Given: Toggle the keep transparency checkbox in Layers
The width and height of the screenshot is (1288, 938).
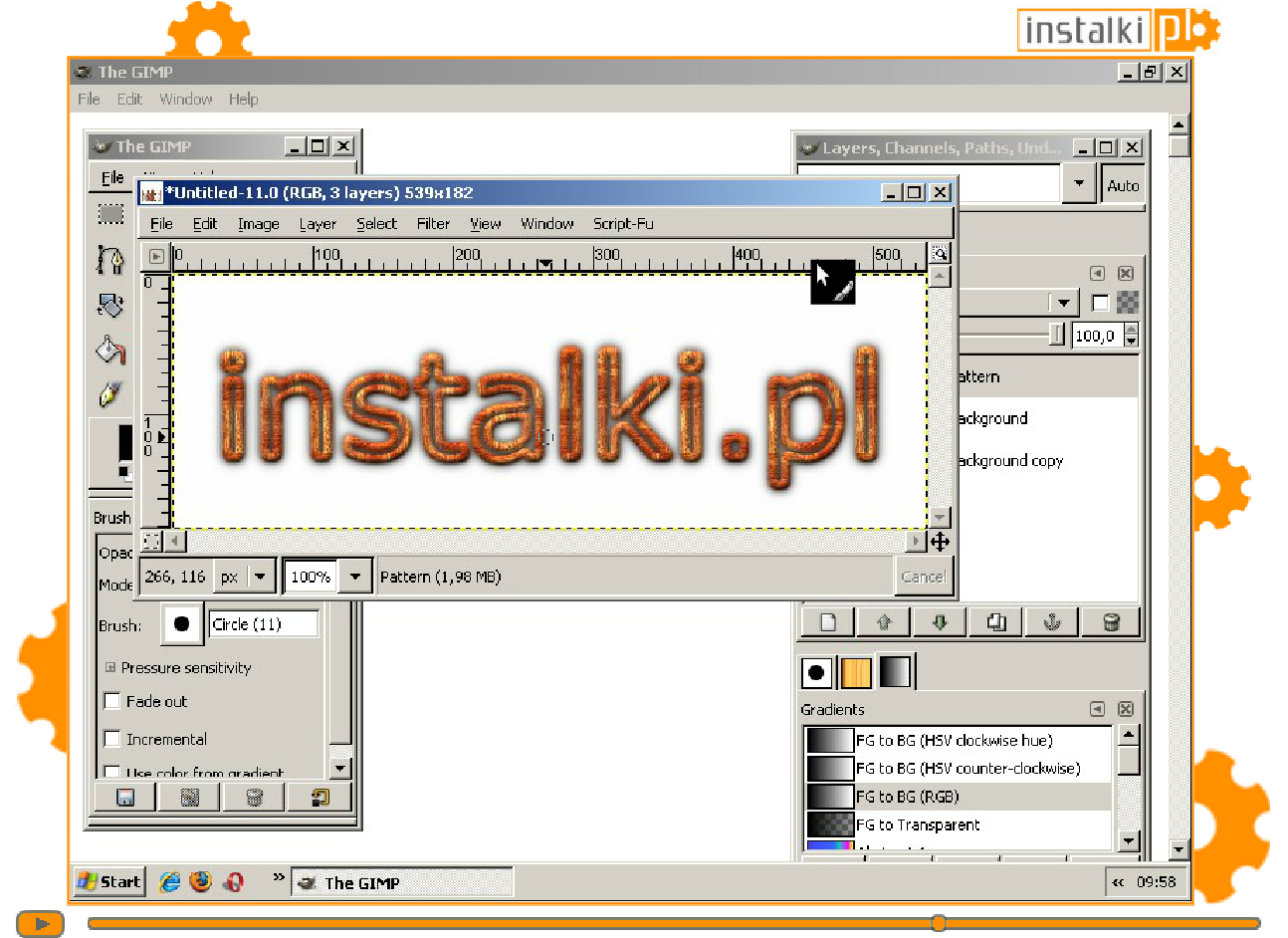Looking at the screenshot, I should [x=1100, y=303].
